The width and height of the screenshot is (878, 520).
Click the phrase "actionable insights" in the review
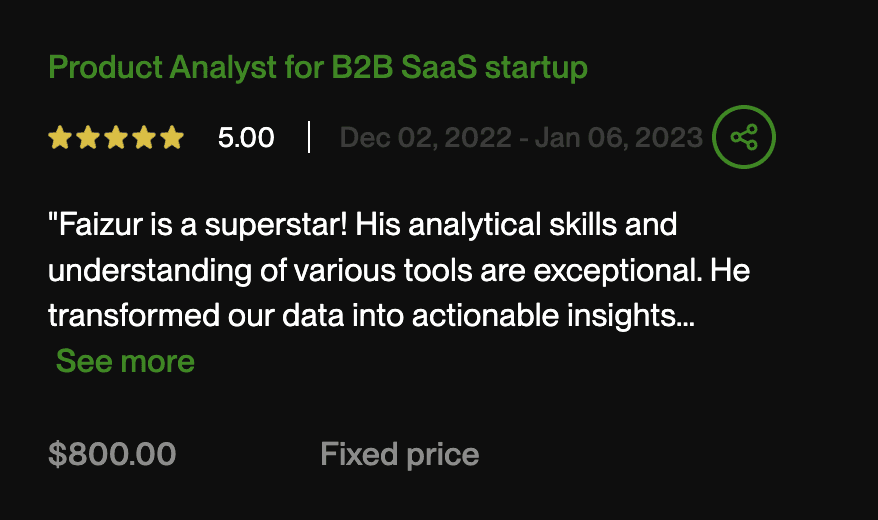click(544, 316)
